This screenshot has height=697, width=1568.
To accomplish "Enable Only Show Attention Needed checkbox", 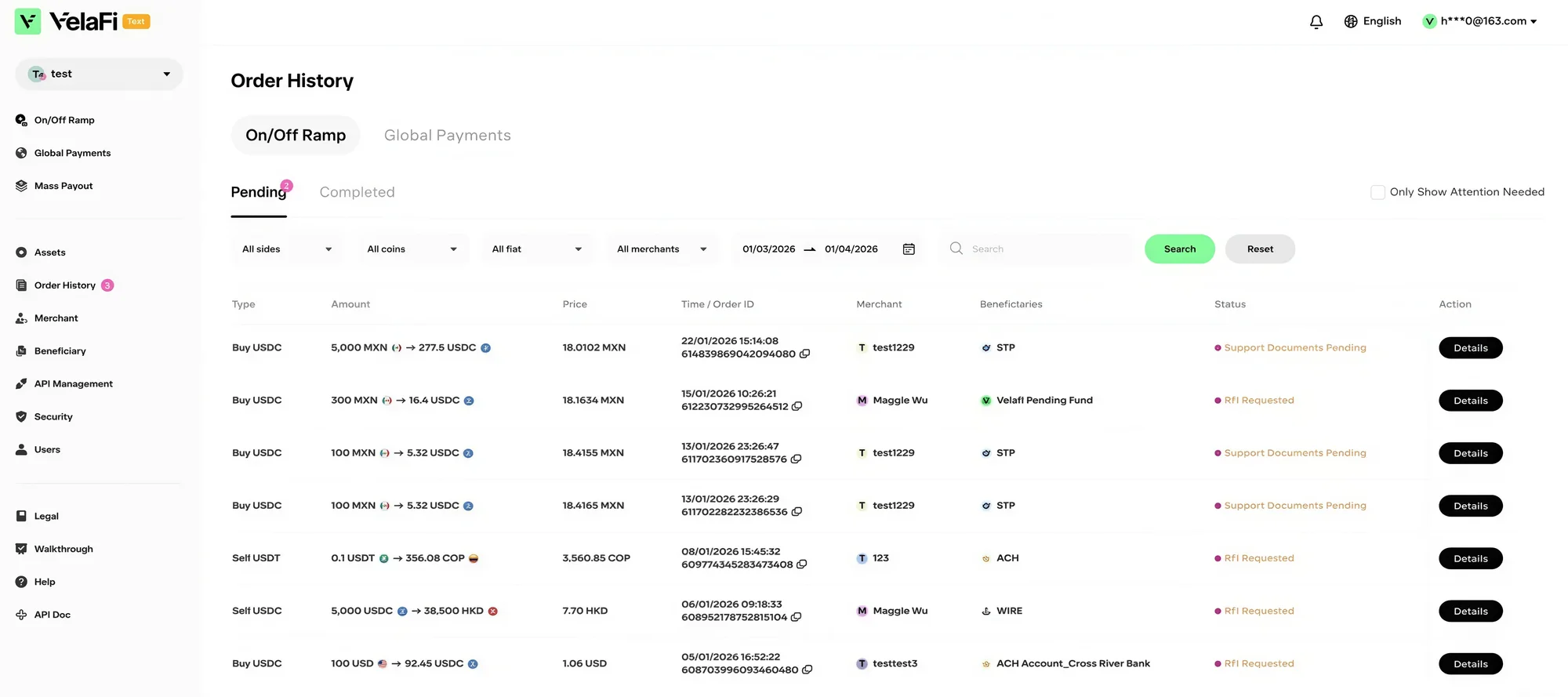I will tap(1377, 192).
